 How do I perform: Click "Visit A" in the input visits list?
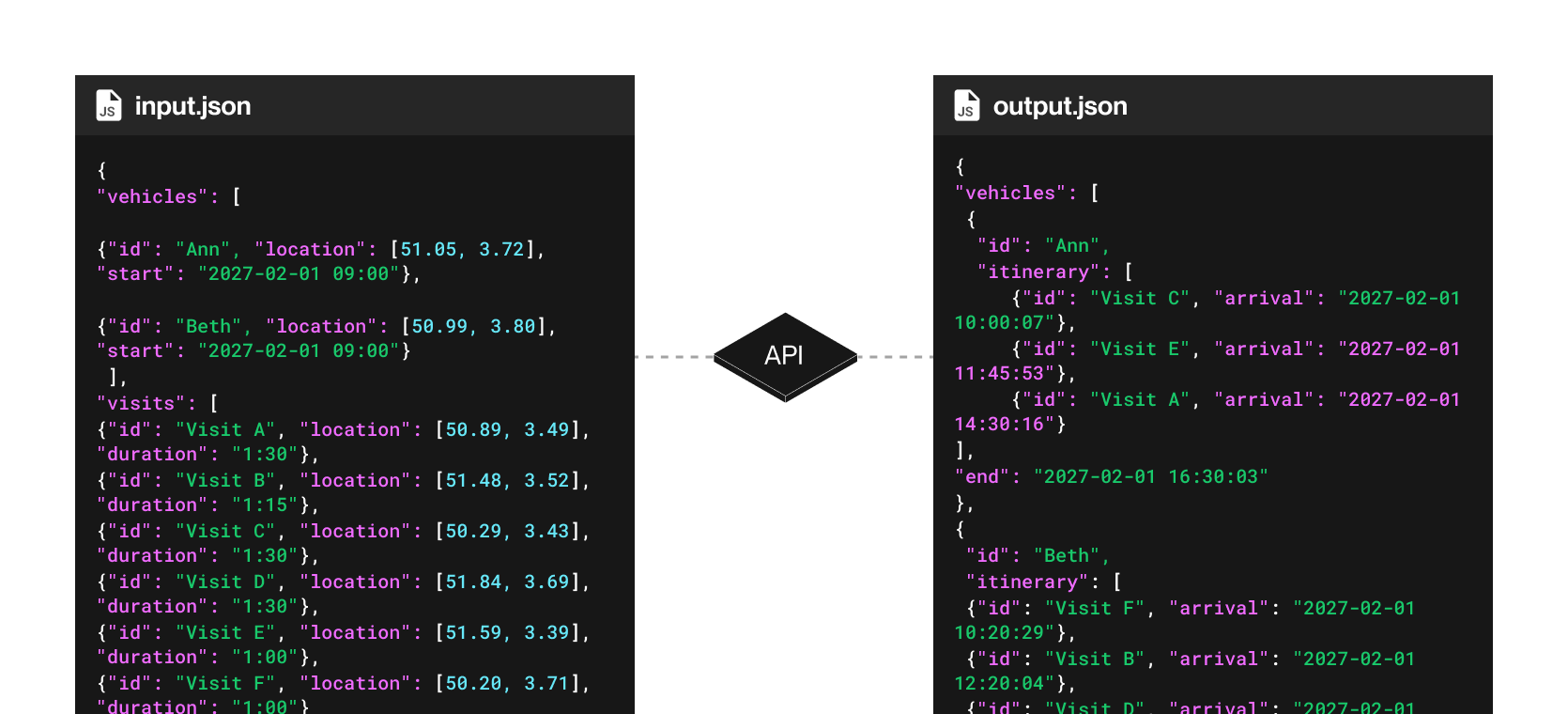(225, 429)
